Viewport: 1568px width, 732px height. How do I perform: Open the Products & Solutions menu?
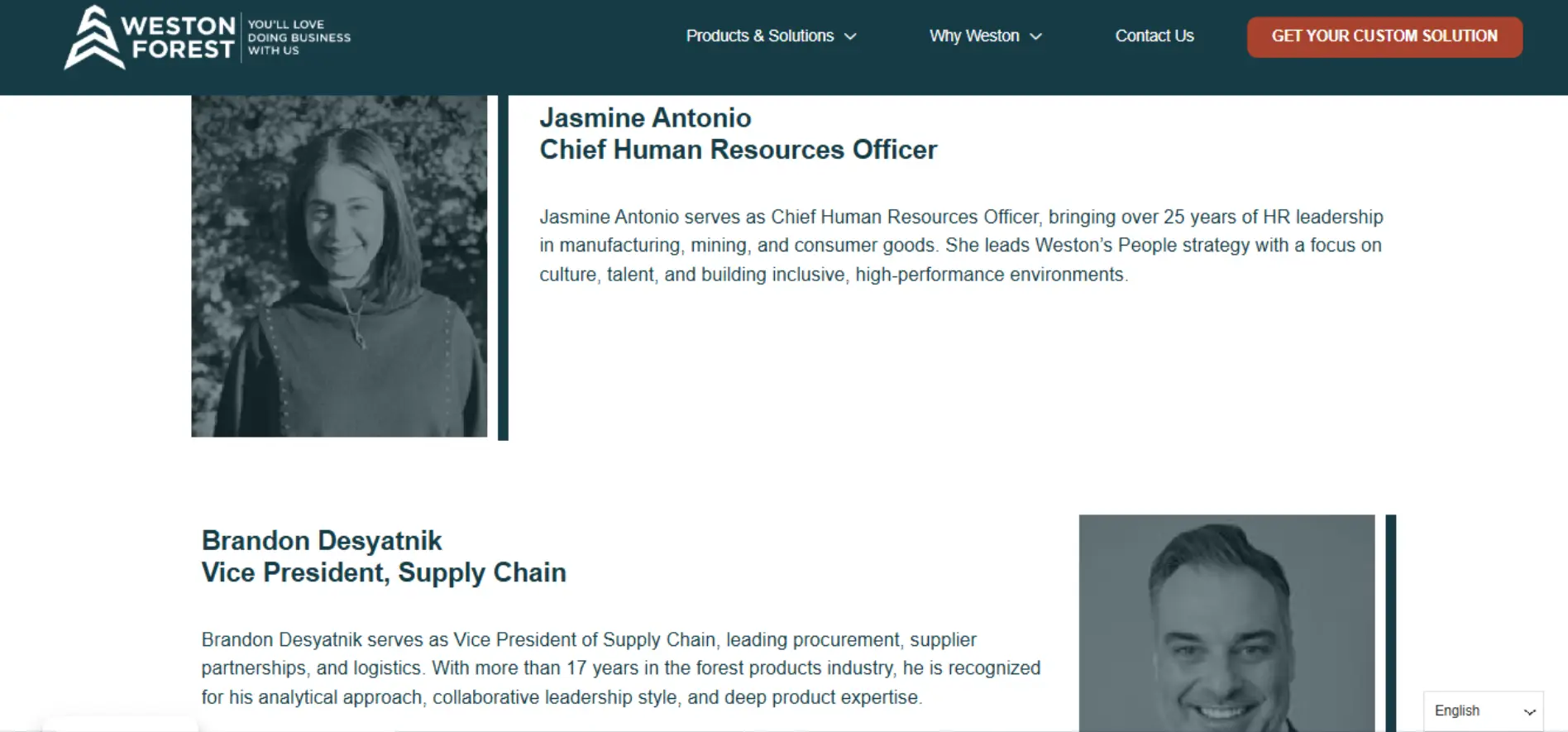759,36
